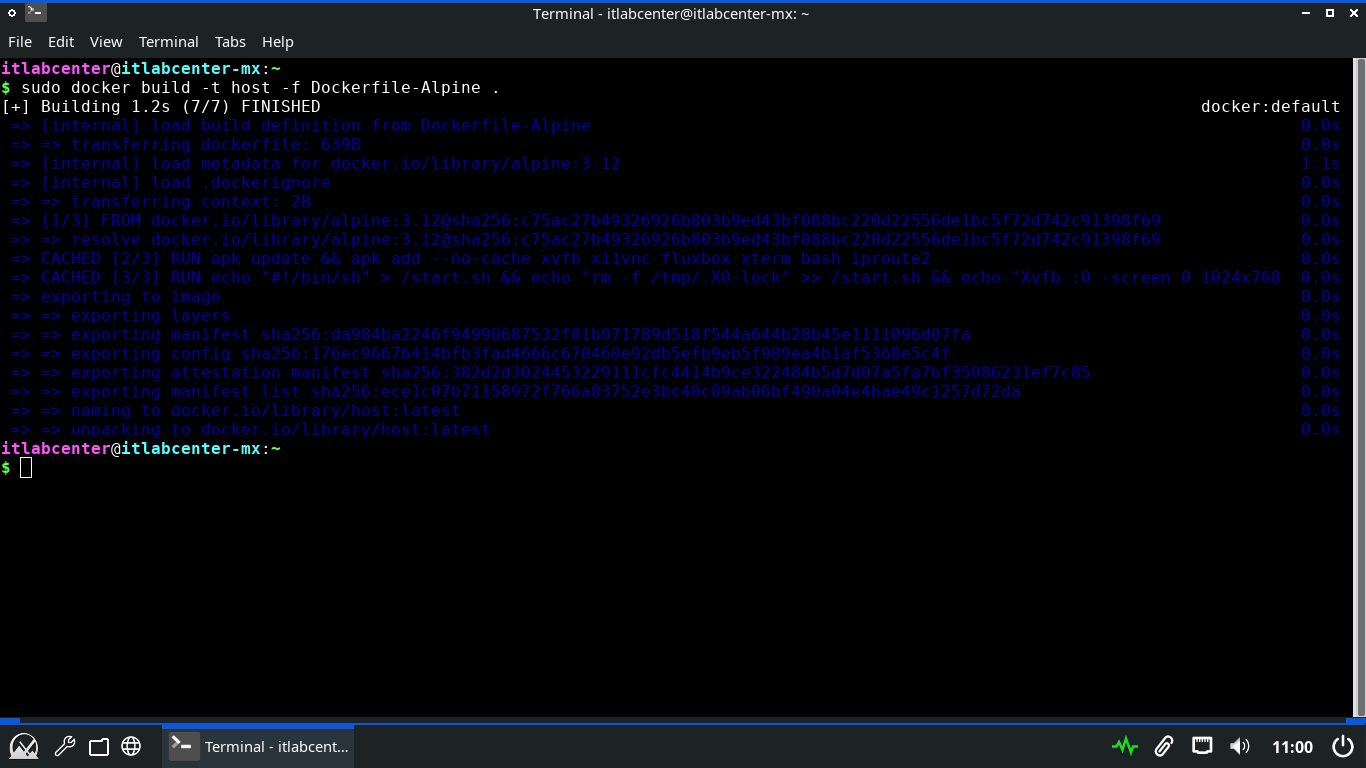The height and width of the screenshot is (768, 1366).
Task: Open the MX Linux start menu
Action: click(x=24, y=746)
